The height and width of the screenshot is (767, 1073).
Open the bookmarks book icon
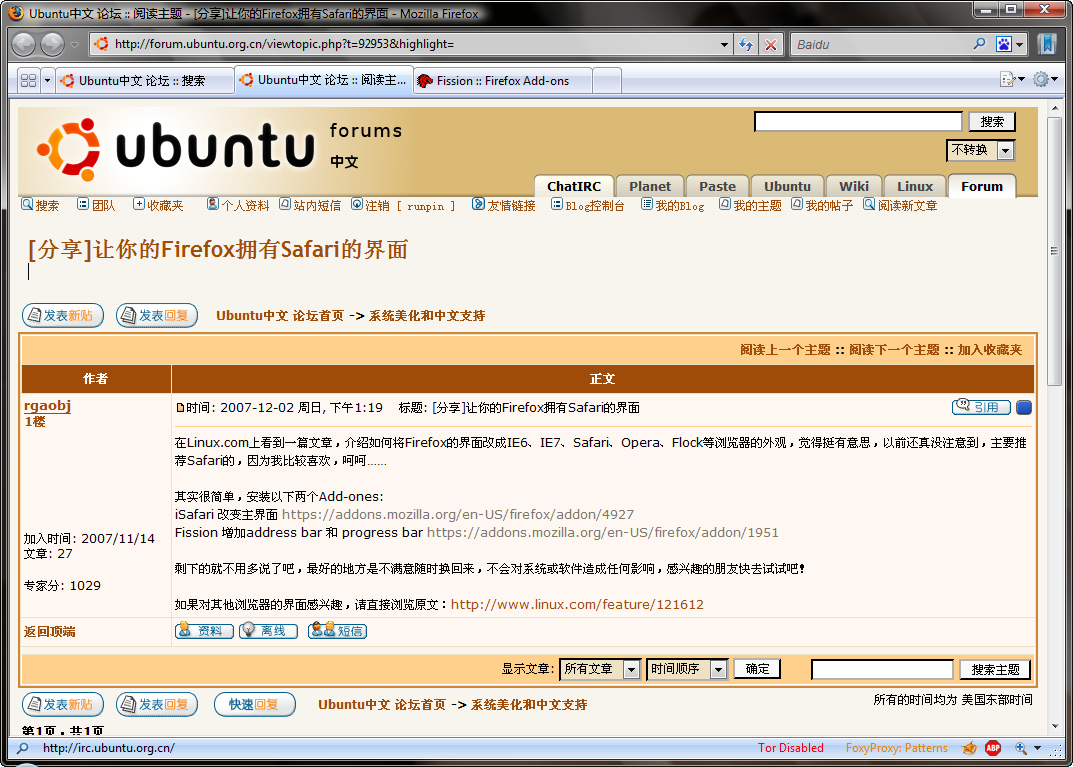click(1046, 44)
